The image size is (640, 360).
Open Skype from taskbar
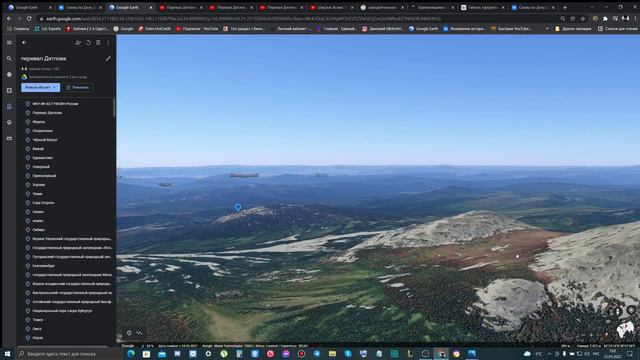coord(348,354)
